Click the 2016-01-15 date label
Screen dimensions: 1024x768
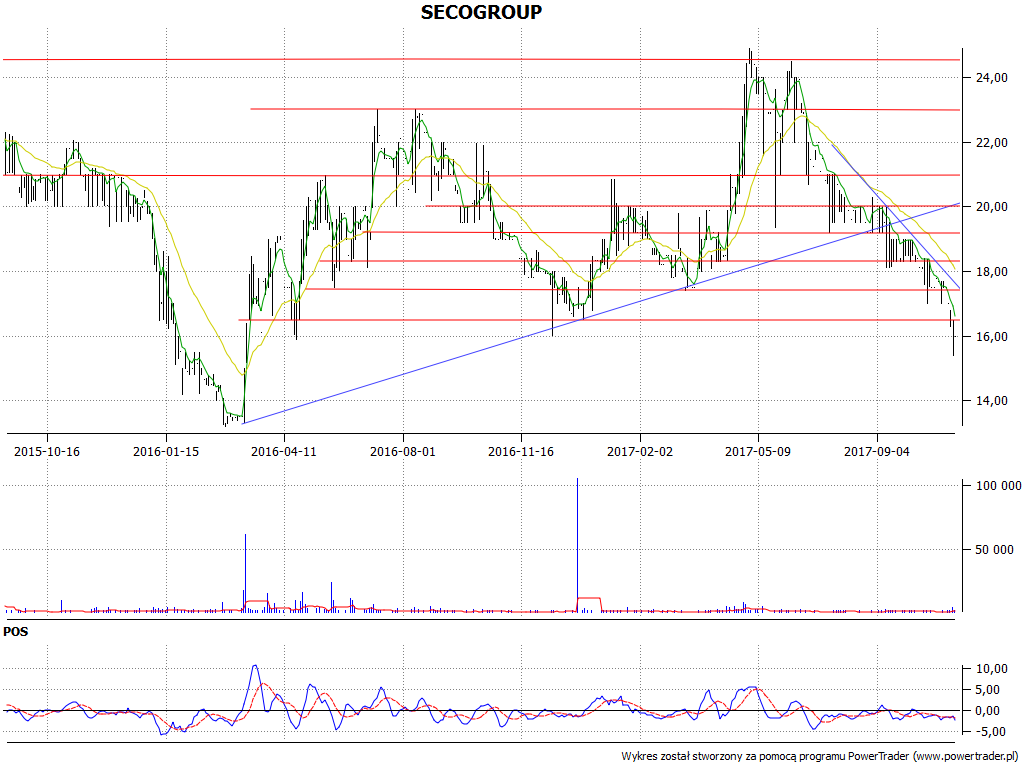(166, 451)
